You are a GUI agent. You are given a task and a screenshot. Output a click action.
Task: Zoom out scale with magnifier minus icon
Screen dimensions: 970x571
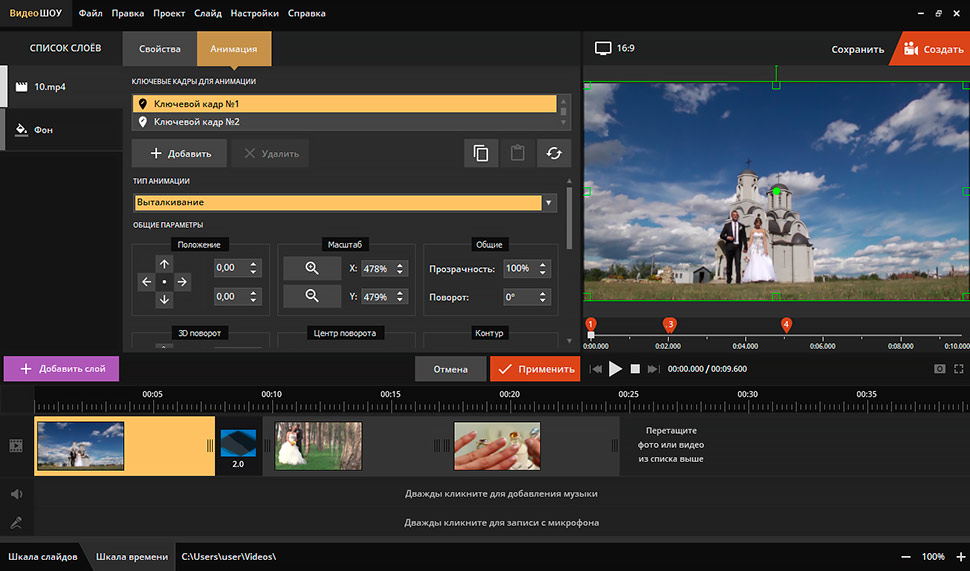point(312,296)
